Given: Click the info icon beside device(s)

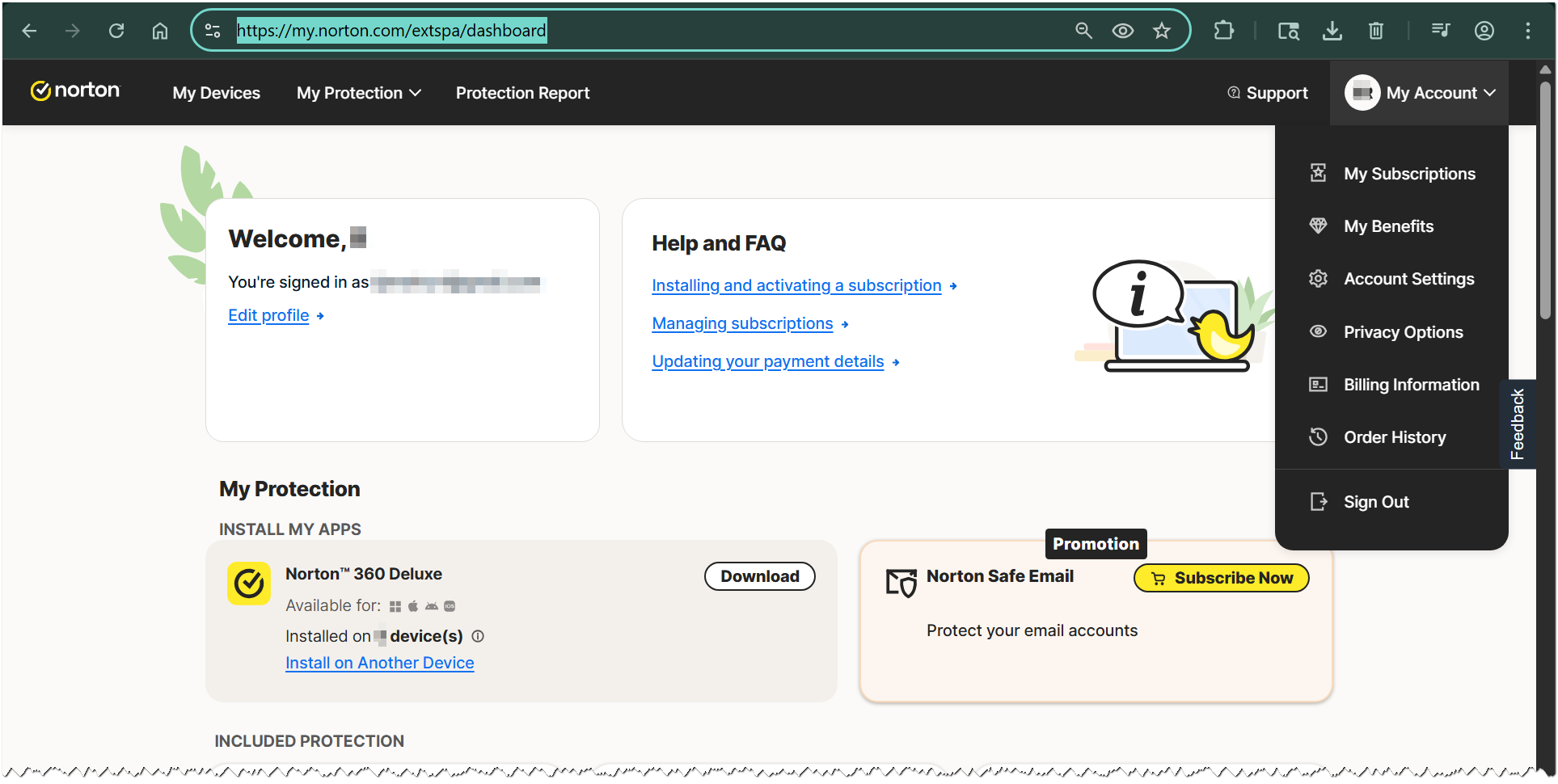Looking at the screenshot, I should pyautogui.click(x=478, y=636).
